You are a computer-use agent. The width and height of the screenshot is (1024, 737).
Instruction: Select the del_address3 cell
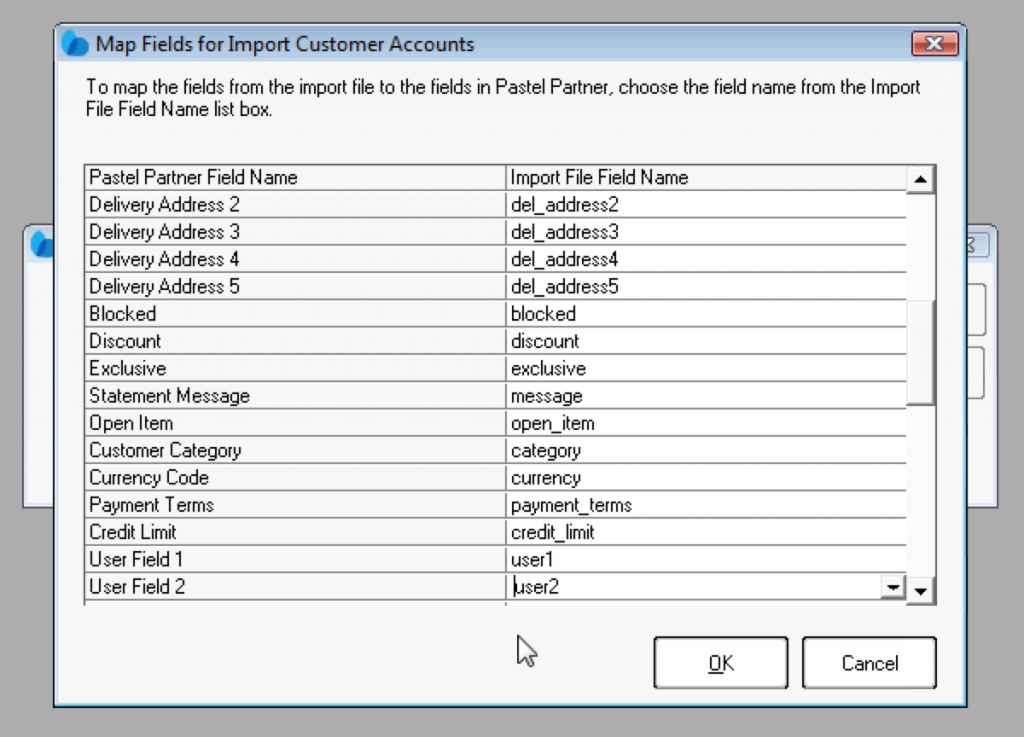pyautogui.click(x=706, y=232)
